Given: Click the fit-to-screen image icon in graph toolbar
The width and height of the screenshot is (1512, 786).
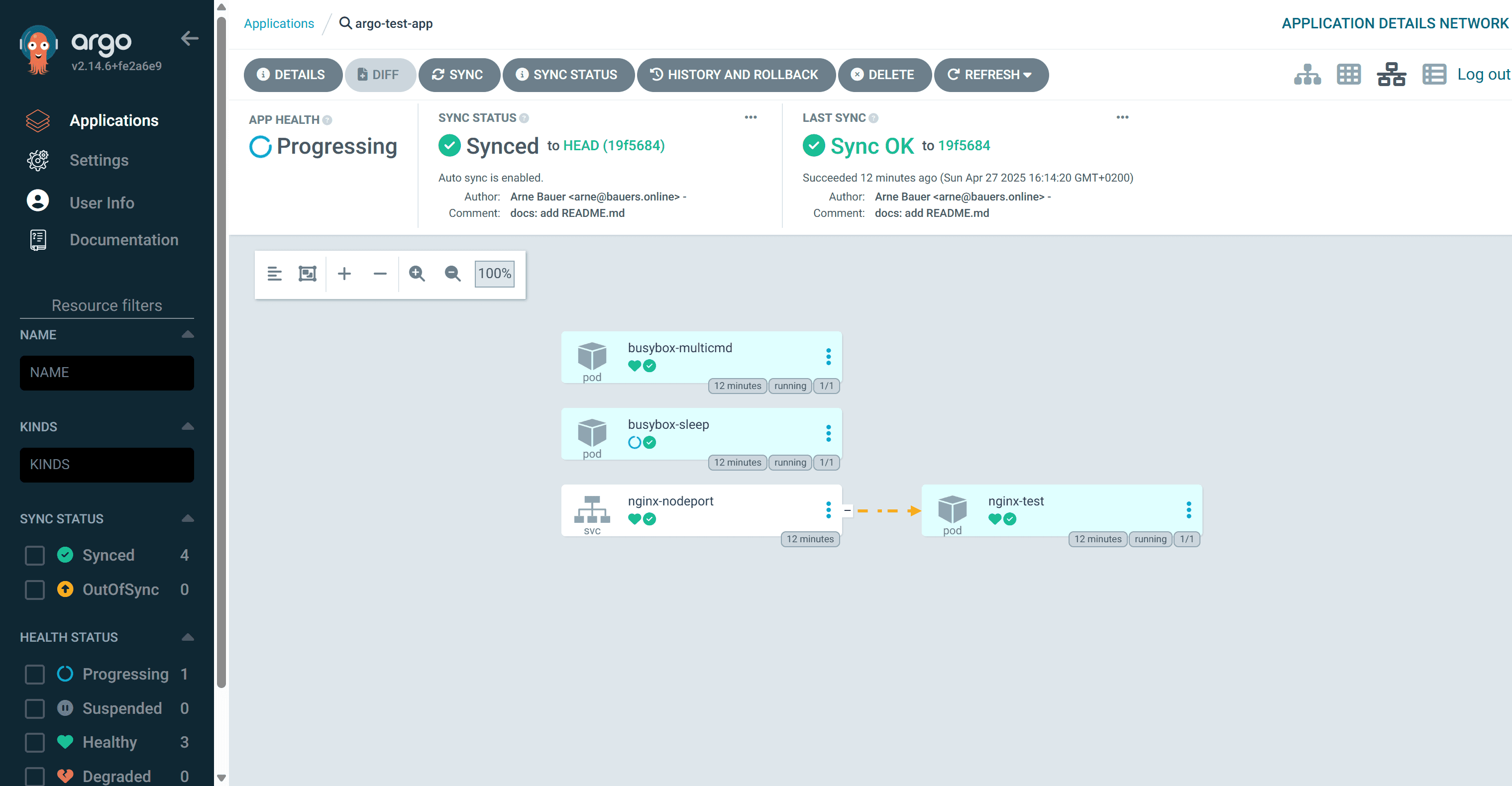Looking at the screenshot, I should tap(308, 273).
